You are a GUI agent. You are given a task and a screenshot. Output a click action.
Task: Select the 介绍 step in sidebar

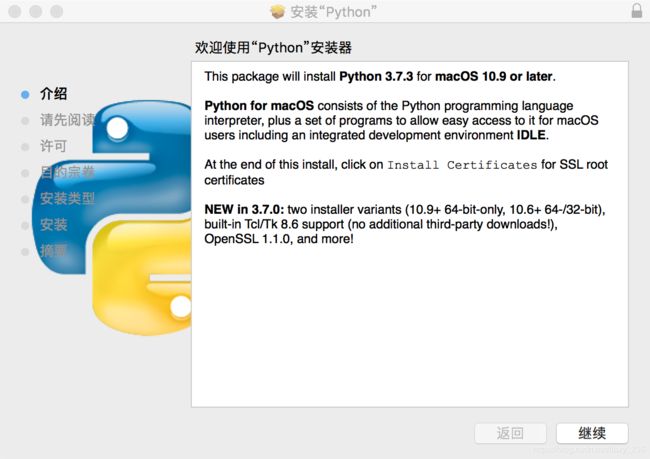[53, 94]
